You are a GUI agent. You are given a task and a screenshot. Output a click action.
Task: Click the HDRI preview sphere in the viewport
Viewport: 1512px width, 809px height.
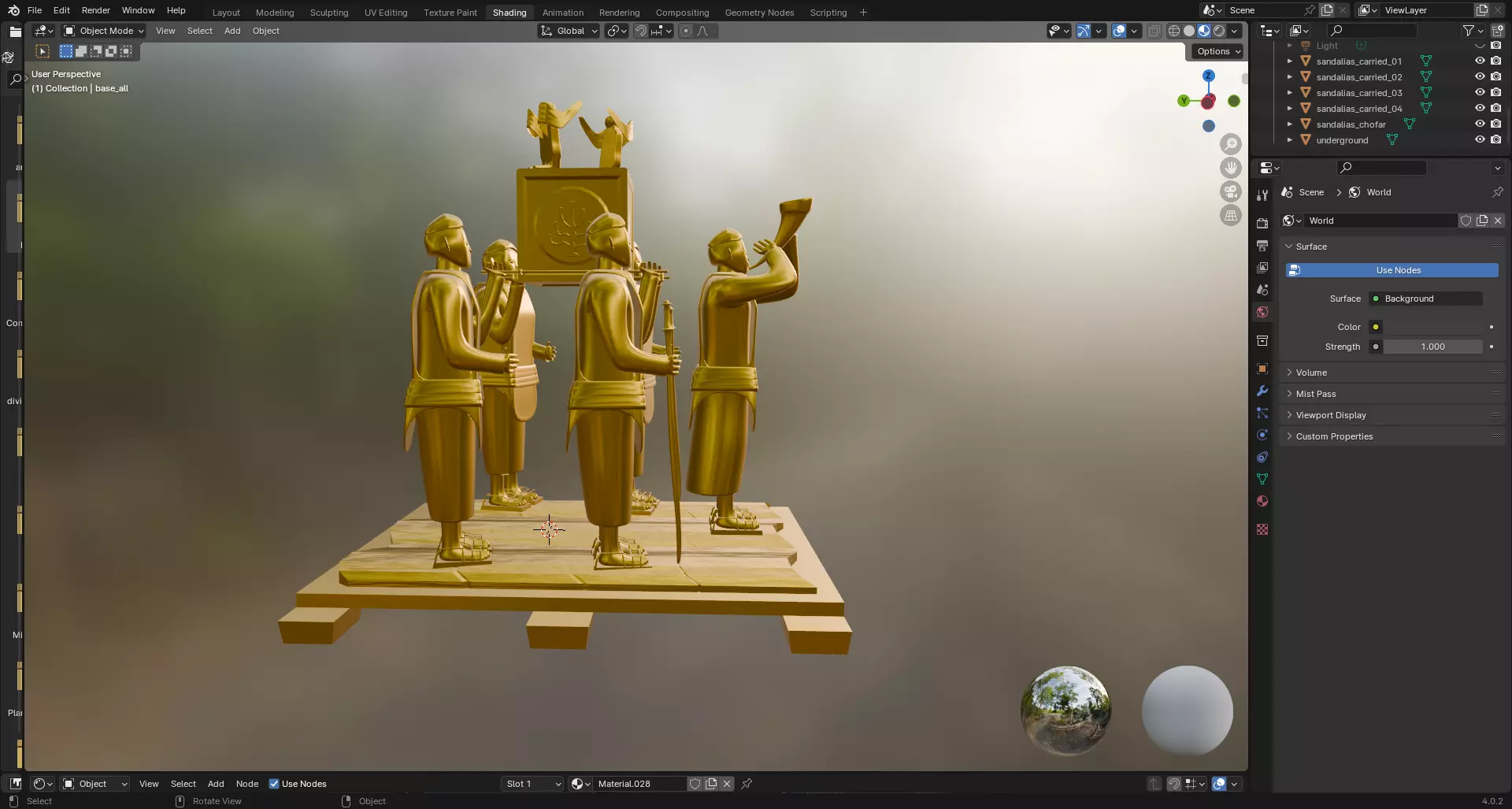[1066, 711]
